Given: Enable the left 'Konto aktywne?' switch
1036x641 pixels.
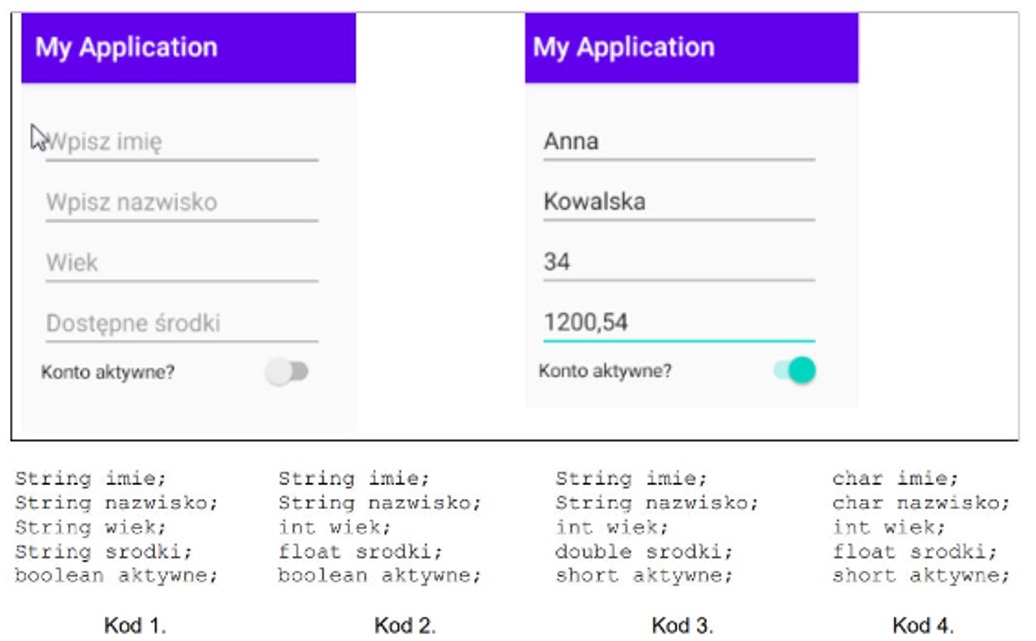Looking at the screenshot, I should [287, 372].
